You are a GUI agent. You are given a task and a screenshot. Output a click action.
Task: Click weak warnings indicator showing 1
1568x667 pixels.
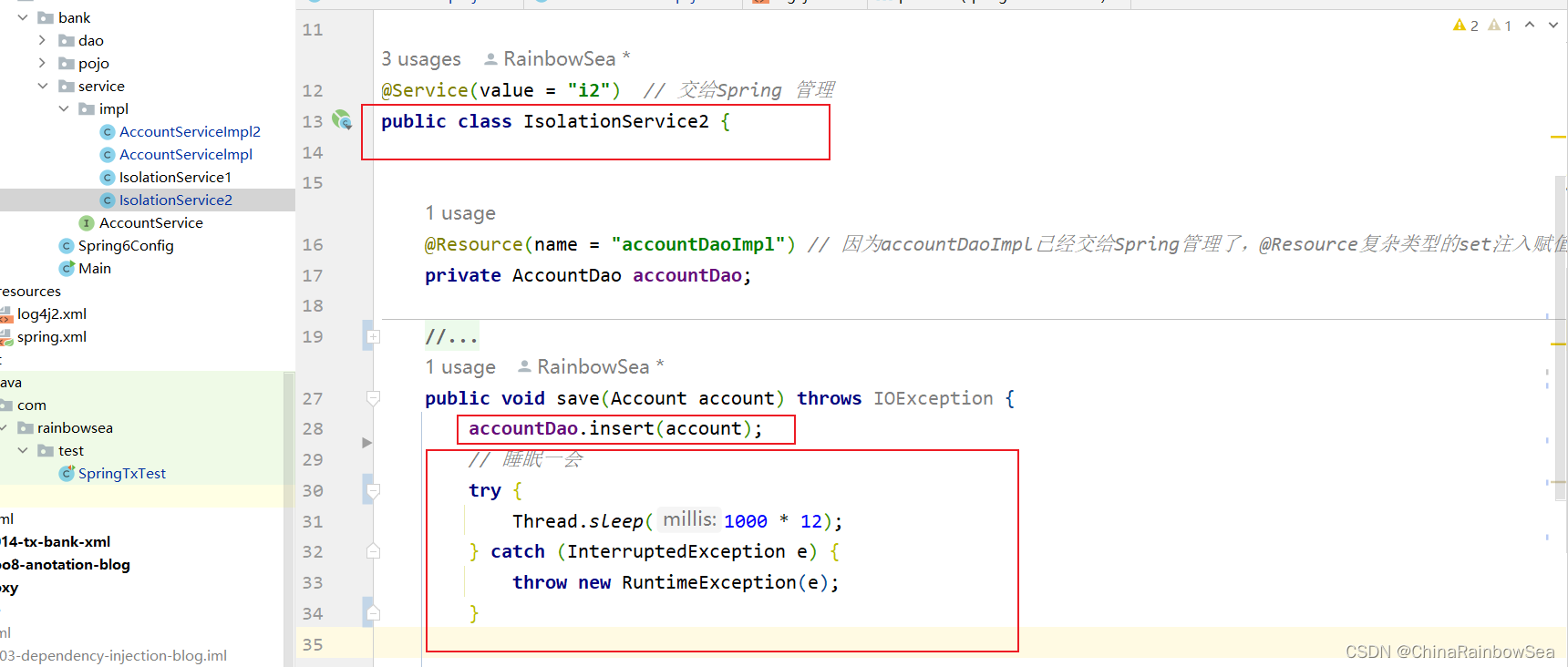pyautogui.click(x=1501, y=26)
